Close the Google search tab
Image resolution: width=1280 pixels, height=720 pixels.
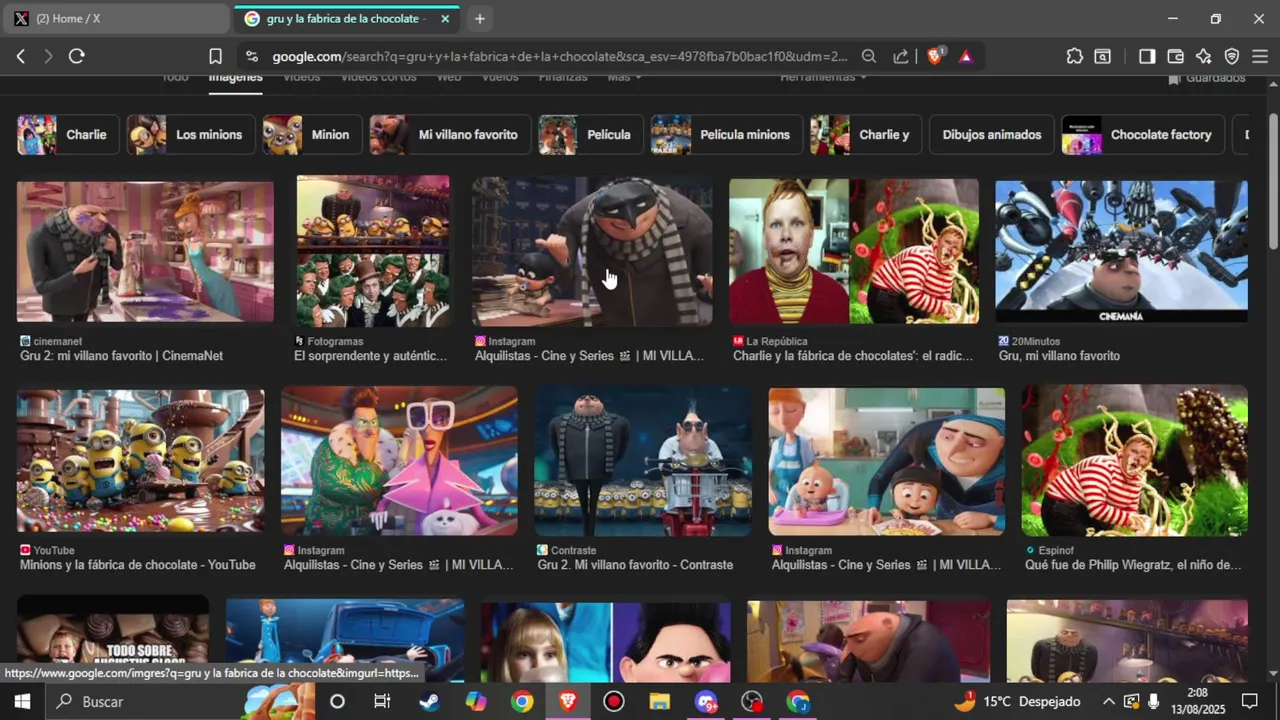(445, 19)
